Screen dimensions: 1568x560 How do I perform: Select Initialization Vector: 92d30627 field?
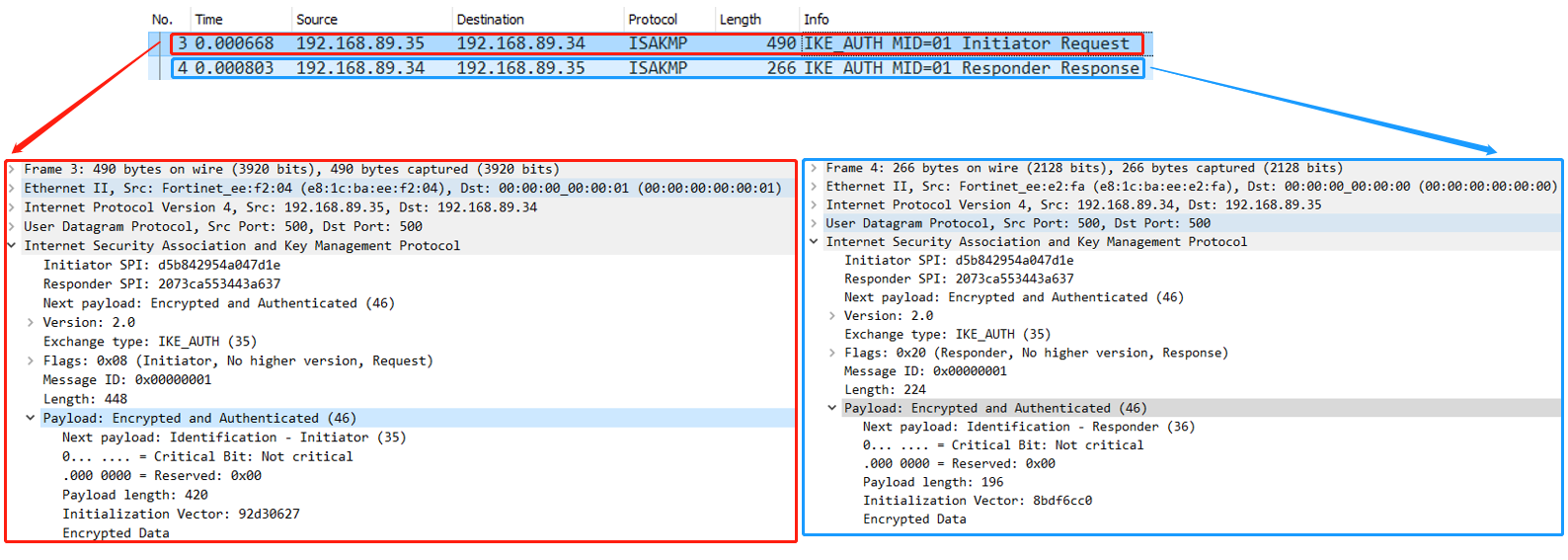[x=181, y=515]
